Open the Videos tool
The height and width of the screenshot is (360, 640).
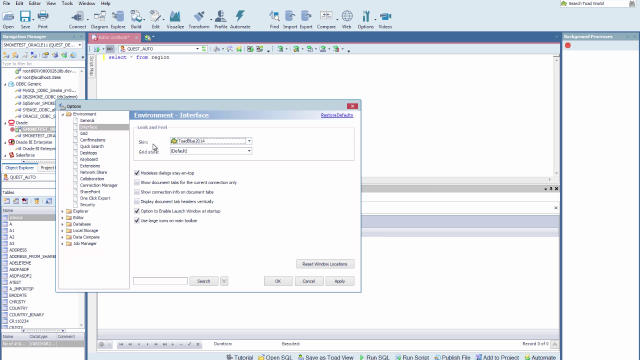coord(385,19)
